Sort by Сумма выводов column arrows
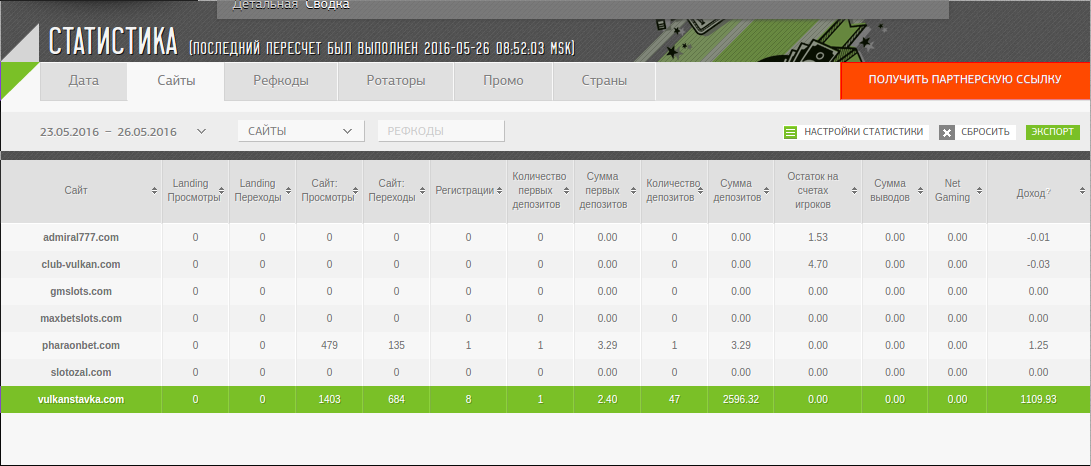The image size is (1091, 466). pyautogui.click(x=921, y=191)
